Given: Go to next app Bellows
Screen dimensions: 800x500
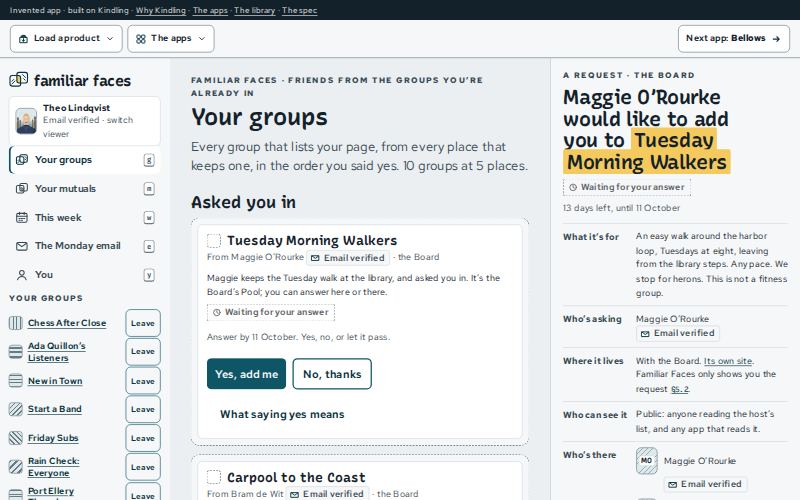Looking at the screenshot, I should [733, 39].
